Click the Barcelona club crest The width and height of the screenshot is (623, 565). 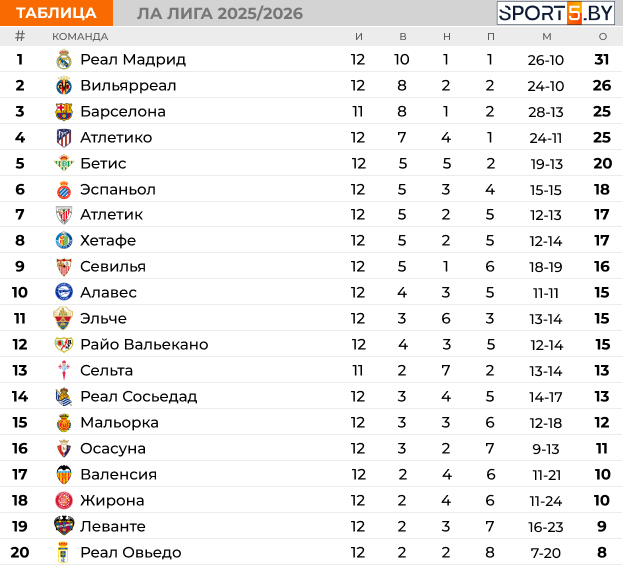64,112
